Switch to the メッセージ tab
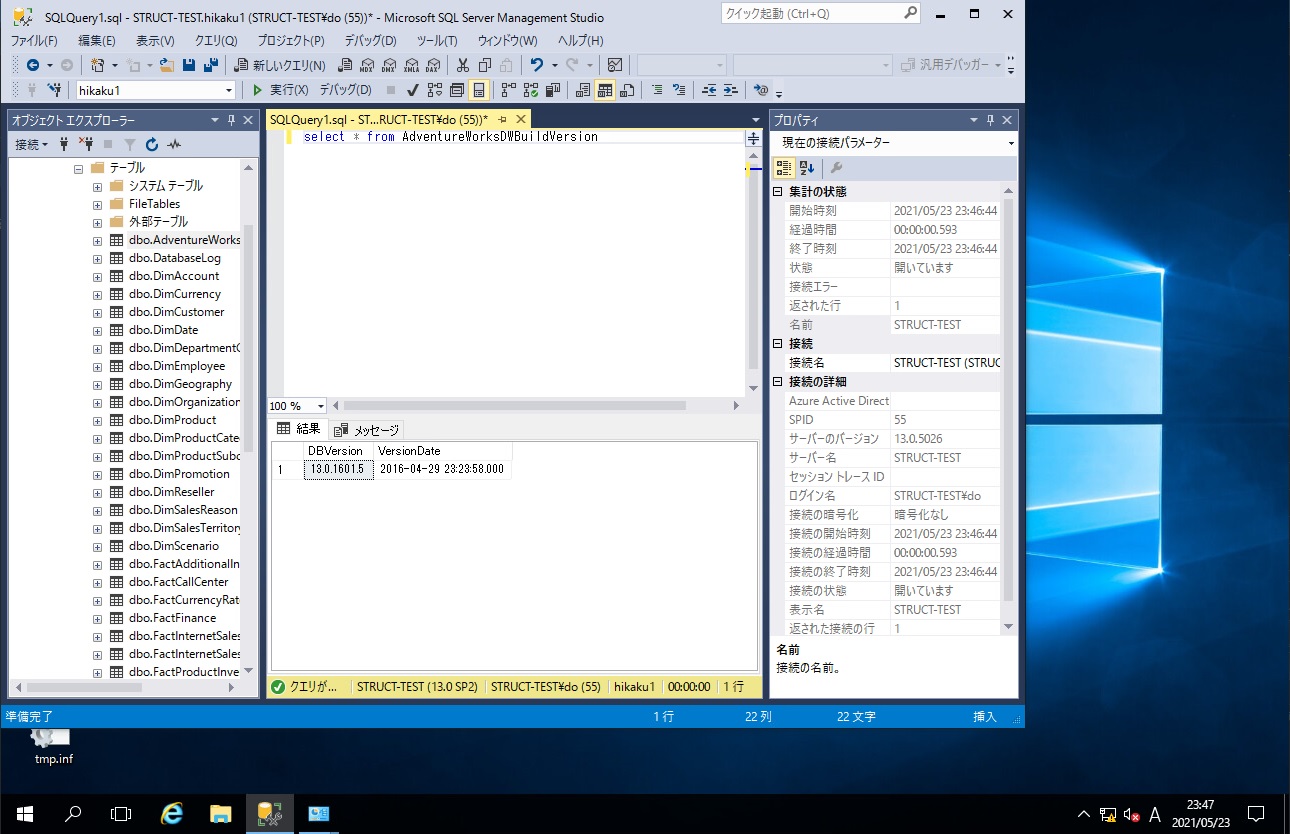The height and width of the screenshot is (834, 1290). pyautogui.click(x=365, y=430)
